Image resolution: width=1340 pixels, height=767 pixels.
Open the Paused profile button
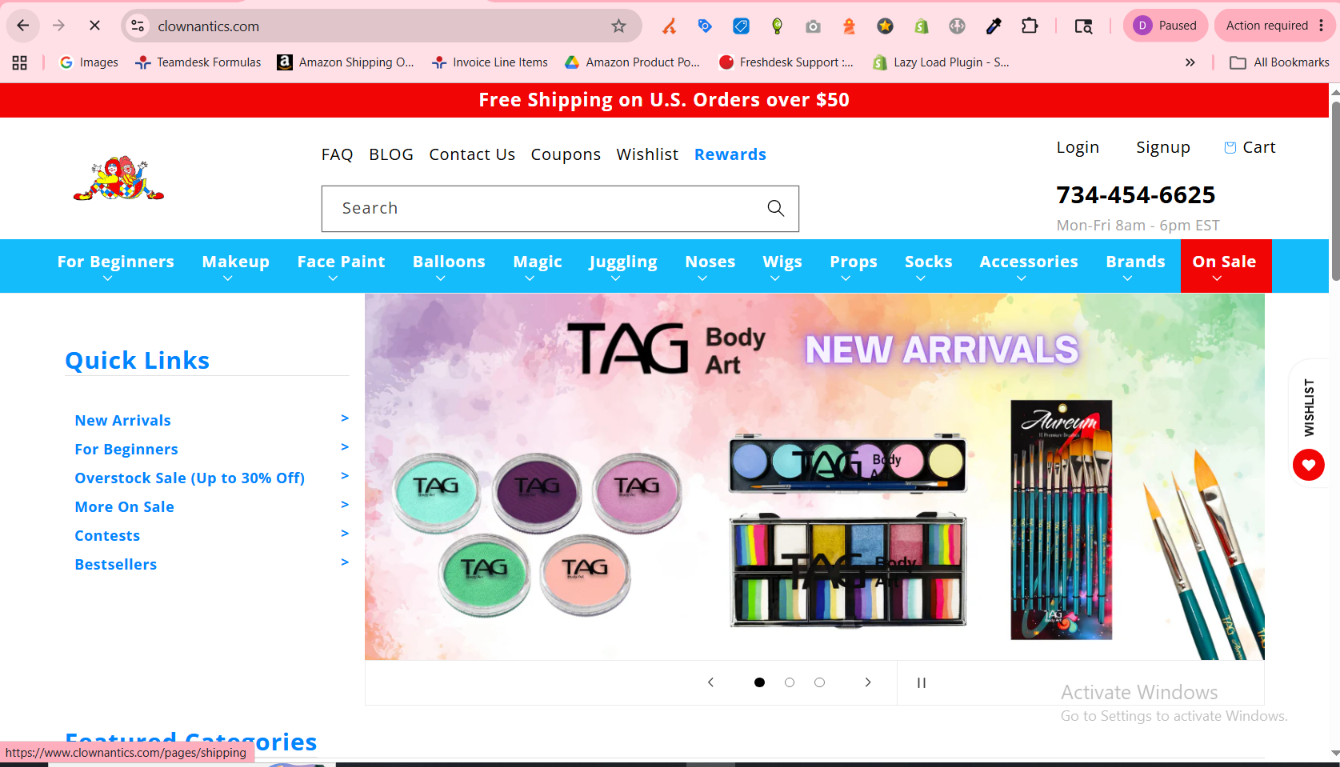tap(1166, 26)
